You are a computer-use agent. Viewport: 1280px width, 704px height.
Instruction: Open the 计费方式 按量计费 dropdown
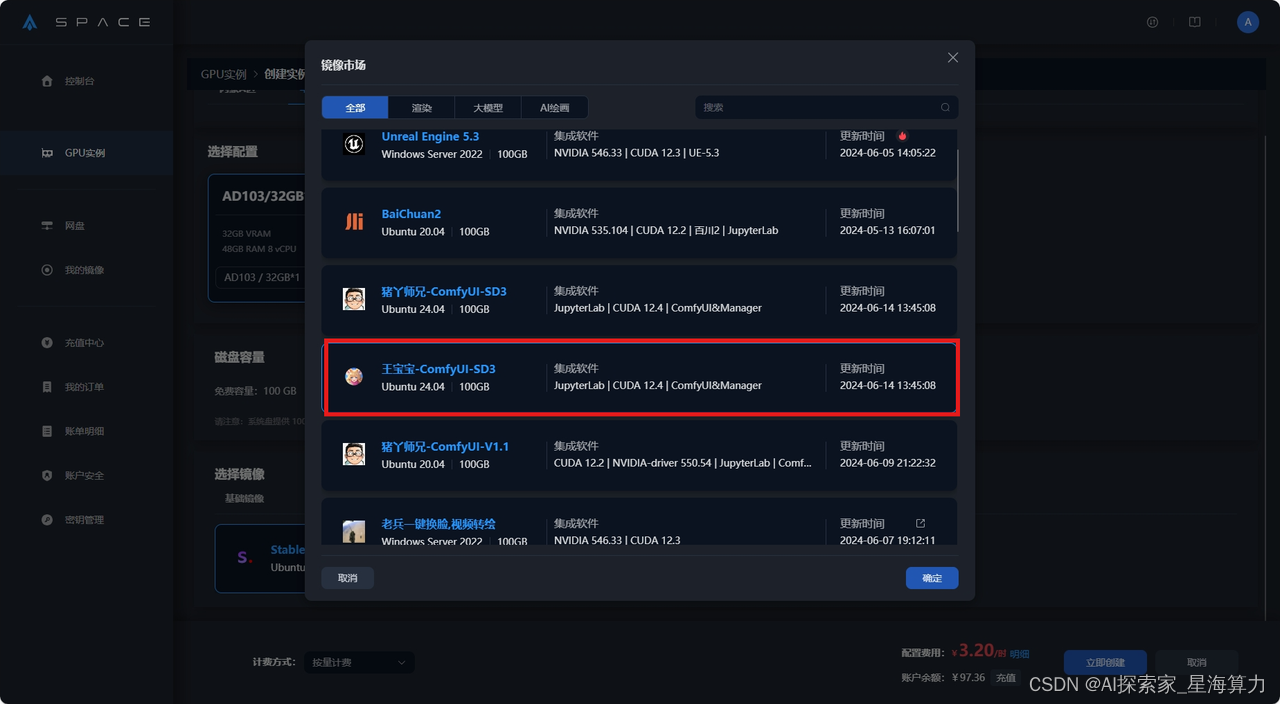click(359, 662)
